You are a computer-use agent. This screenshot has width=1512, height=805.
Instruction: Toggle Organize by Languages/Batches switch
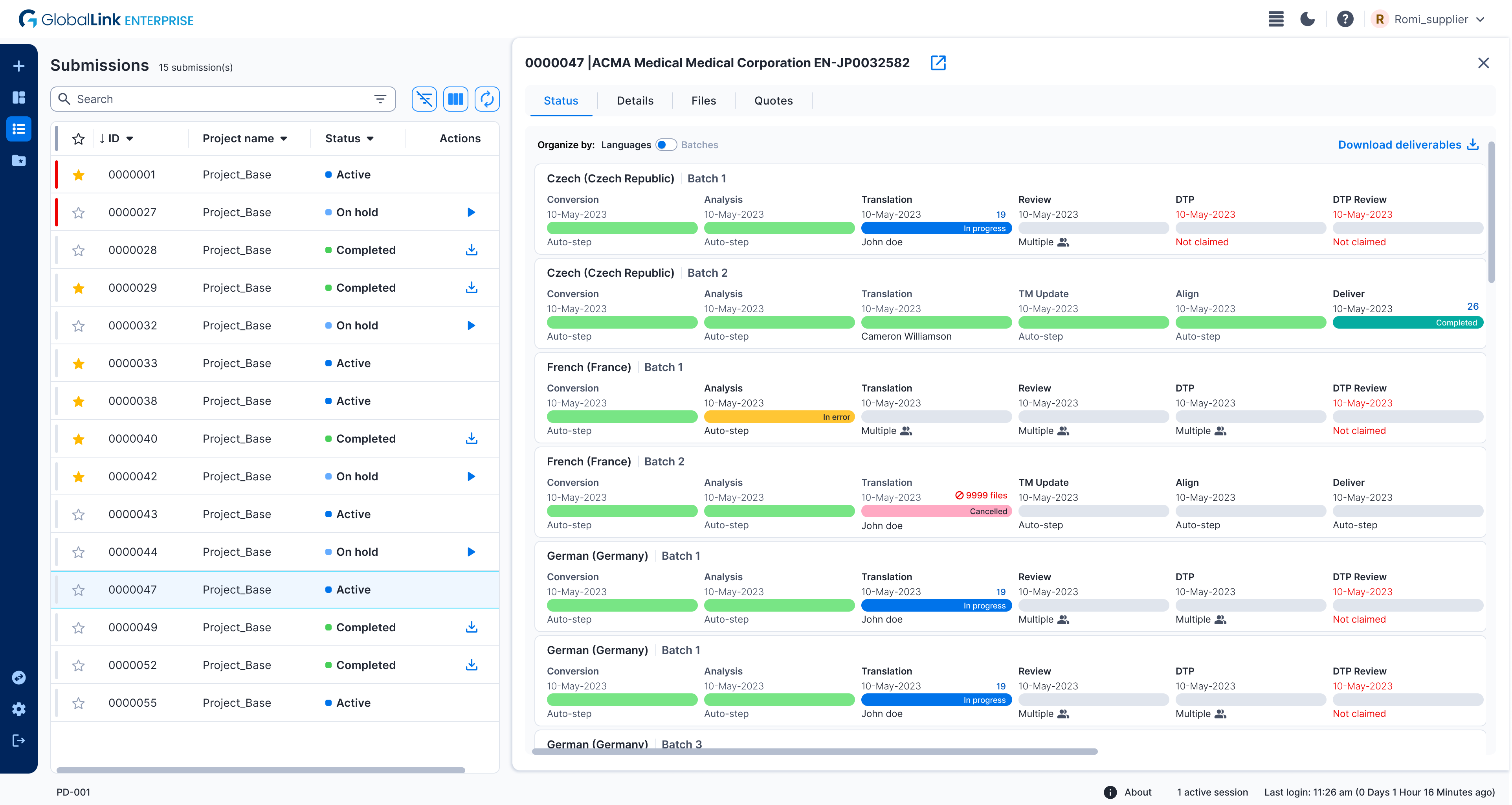tap(666, 145)
